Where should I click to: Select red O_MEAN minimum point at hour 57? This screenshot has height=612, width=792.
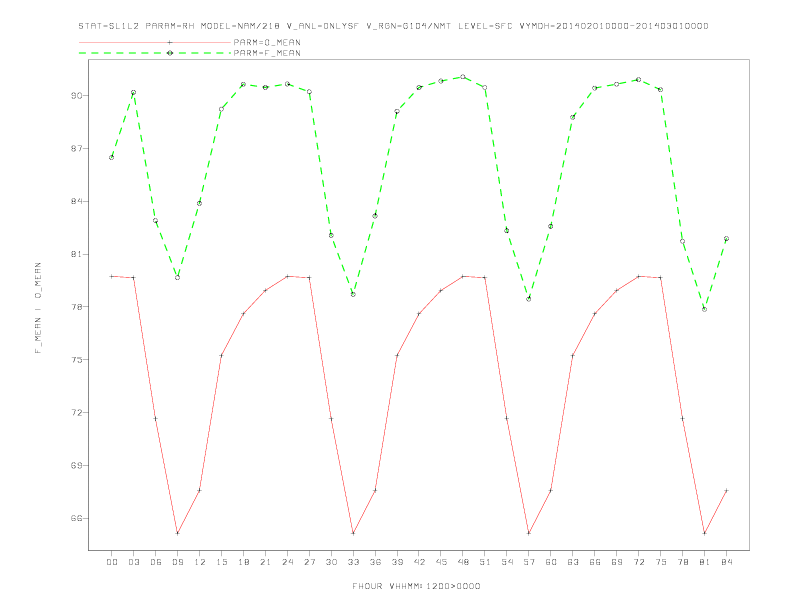point(529,533)
